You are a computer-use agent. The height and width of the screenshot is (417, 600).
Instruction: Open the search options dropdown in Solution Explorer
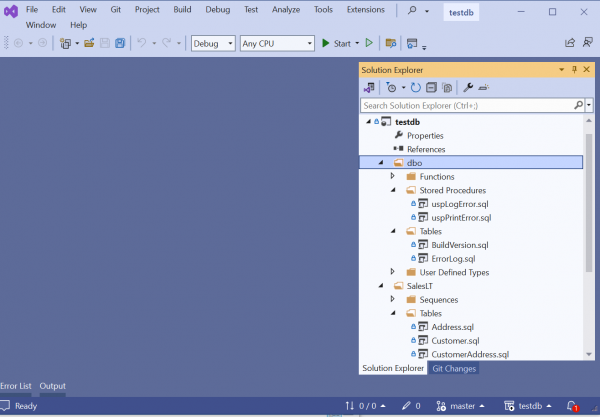click(589, 105)
